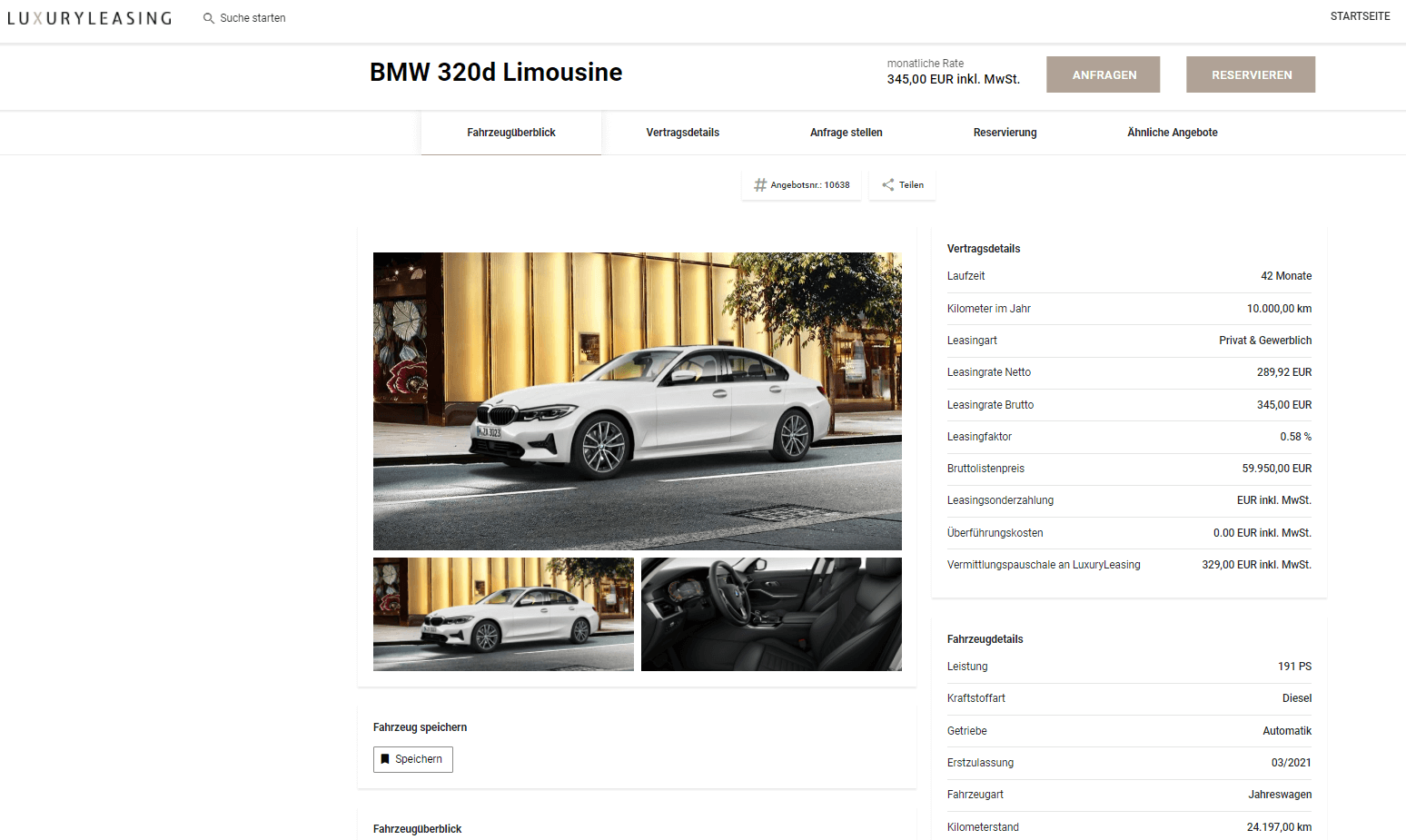Image resolution: width=1406 pixels, height=840 pixels.
Task: Open the LuxuryLeasing logo home link
Action: click(89, 18)
